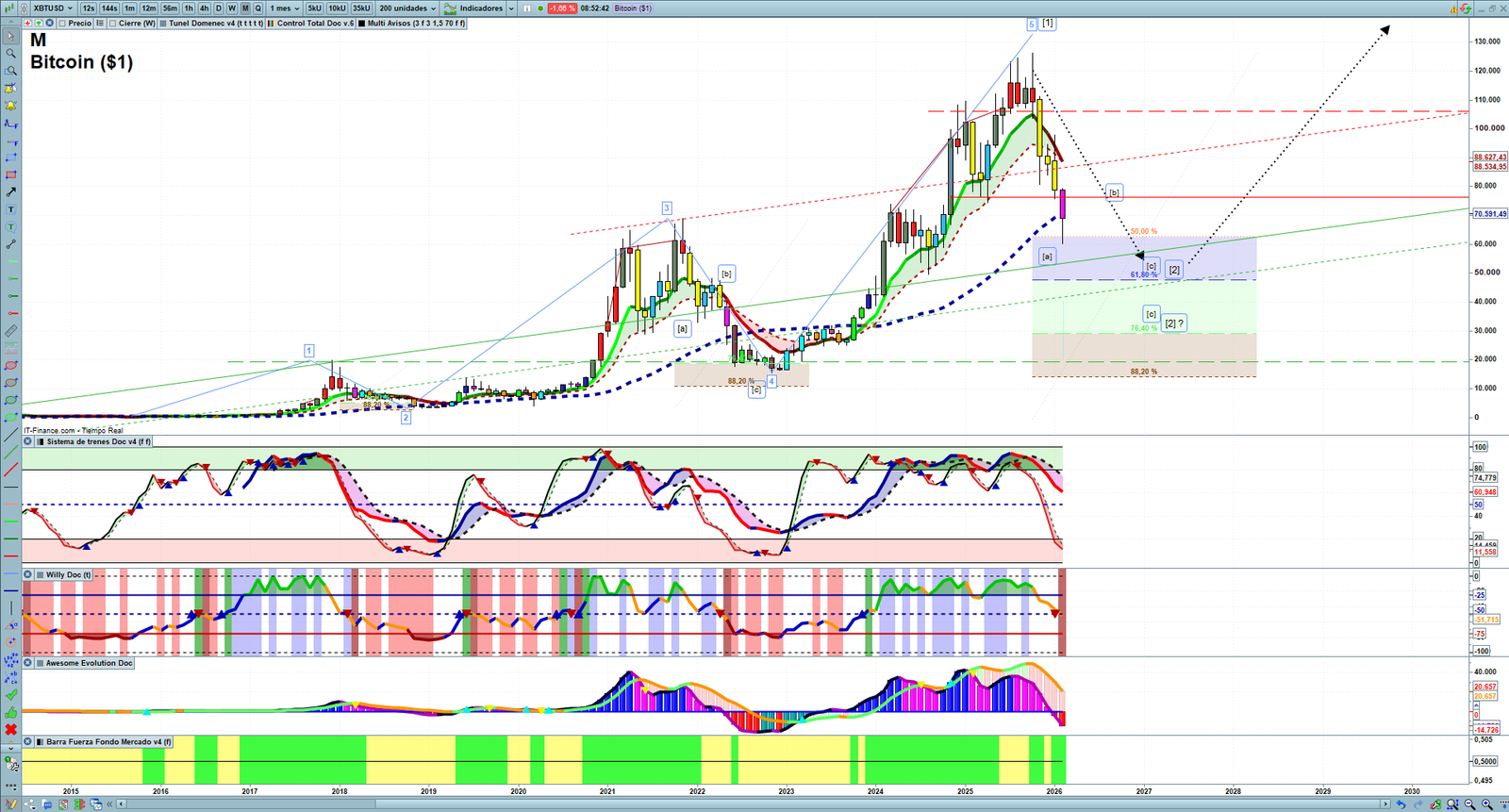The width and height of the screenshot is (1509, 812).
Task: Click the Barra Fuerza Fondo Mercado v4 title
Action: [108, 742]
